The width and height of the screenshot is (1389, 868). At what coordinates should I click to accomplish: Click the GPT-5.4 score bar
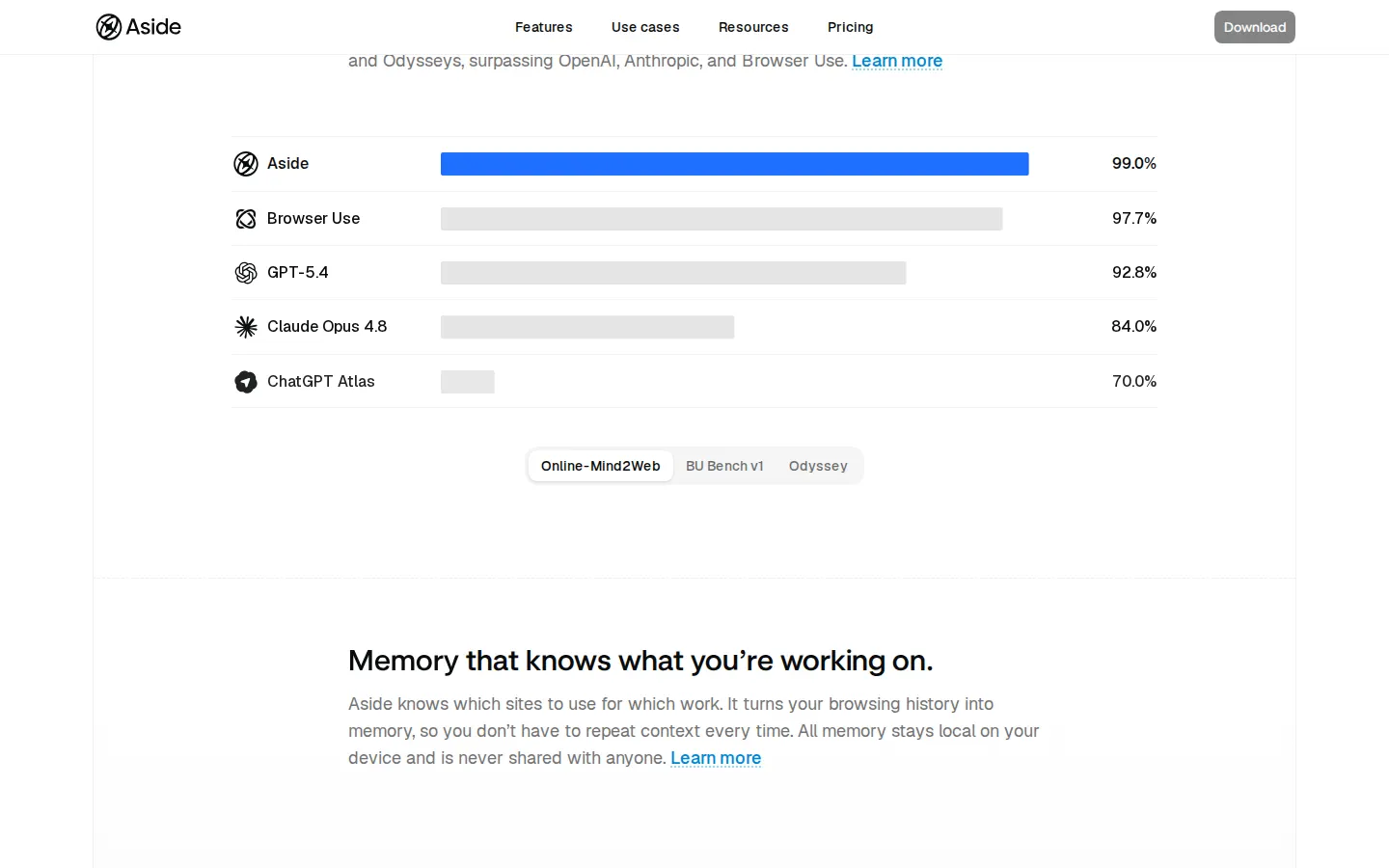673,273
